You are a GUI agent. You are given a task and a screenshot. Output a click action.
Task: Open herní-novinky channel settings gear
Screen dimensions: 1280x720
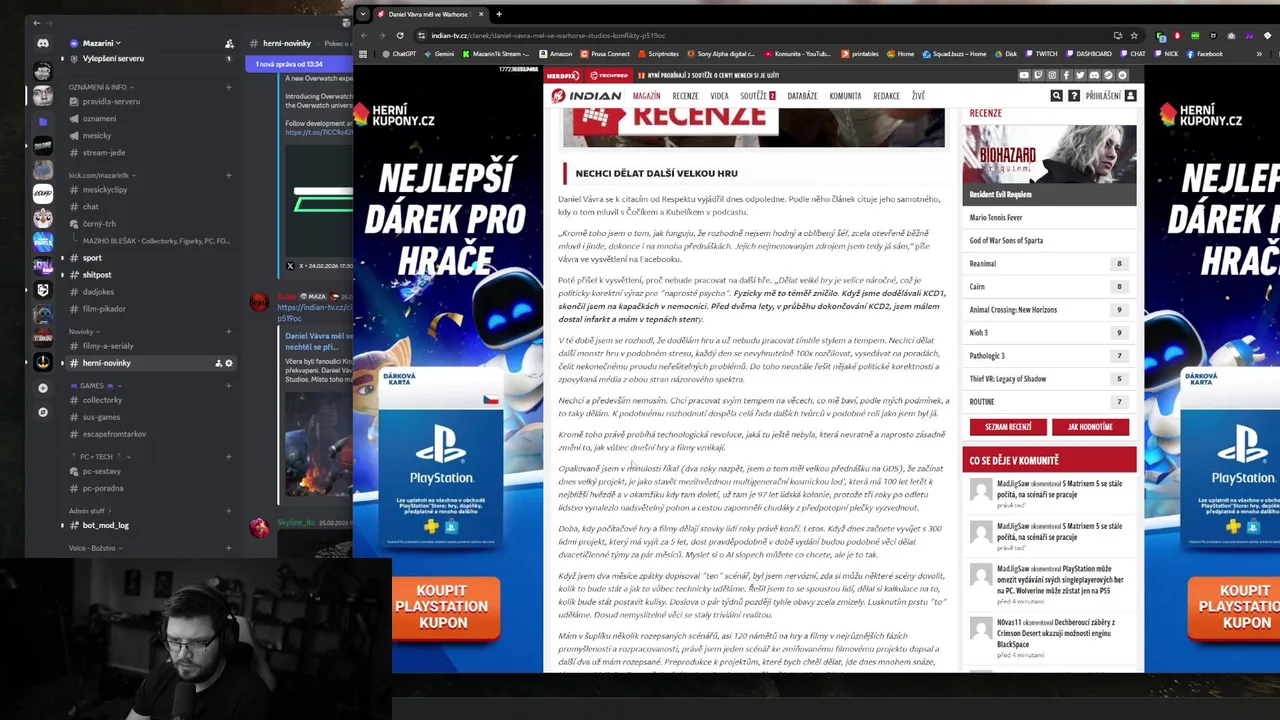(x=228, y=363)
